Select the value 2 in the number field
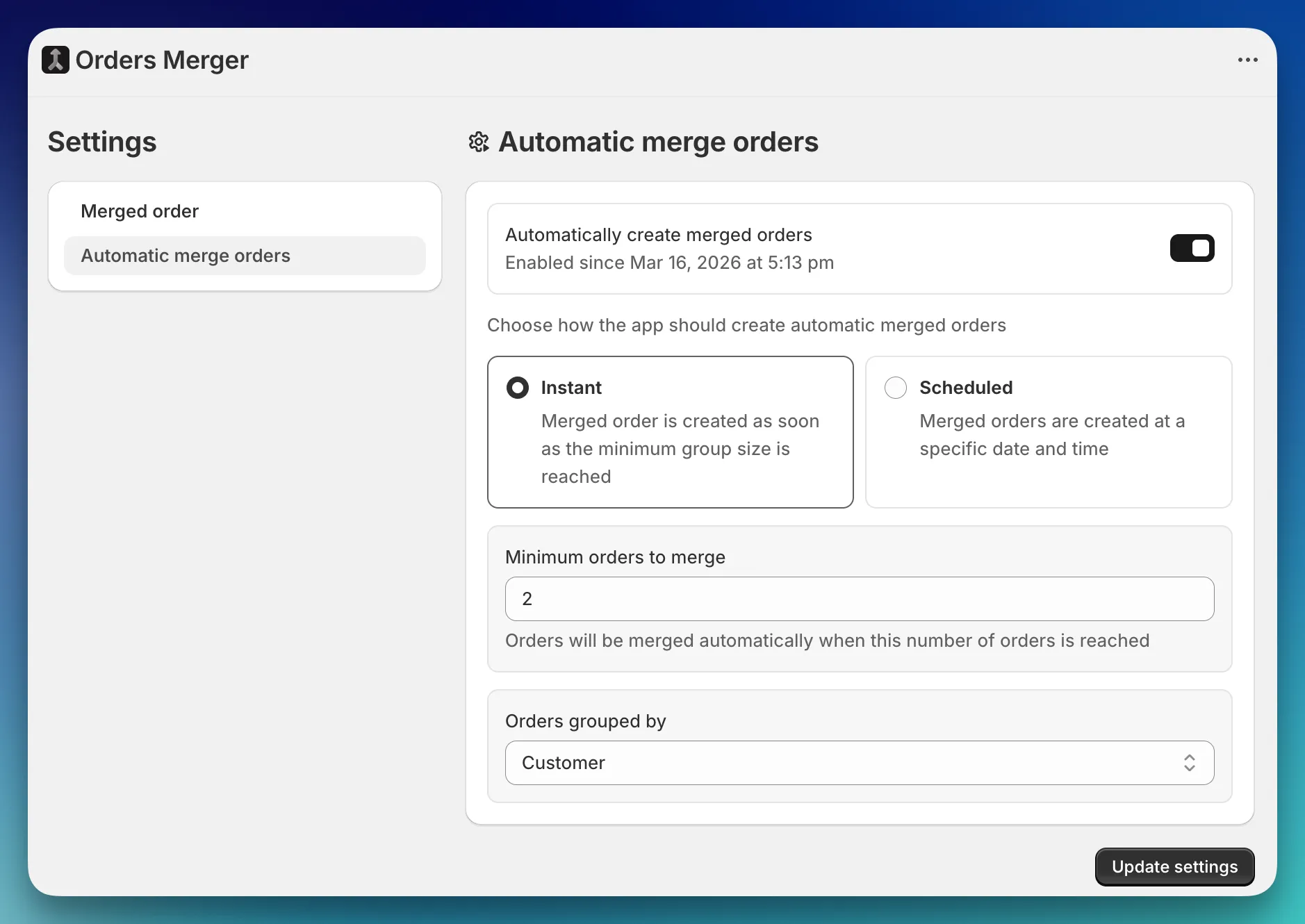The image size is (1305, 924). tap(527, 598)
